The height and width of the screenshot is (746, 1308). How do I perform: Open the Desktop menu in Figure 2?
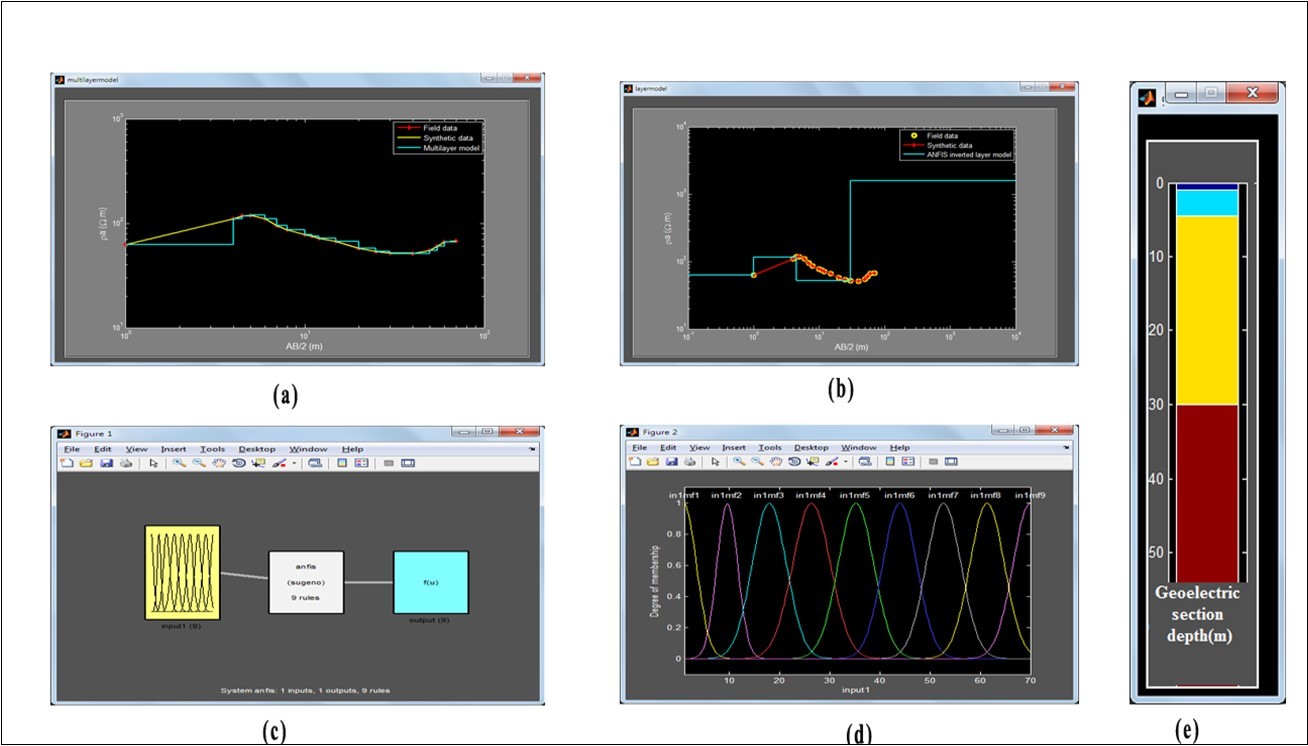point(813,446)
